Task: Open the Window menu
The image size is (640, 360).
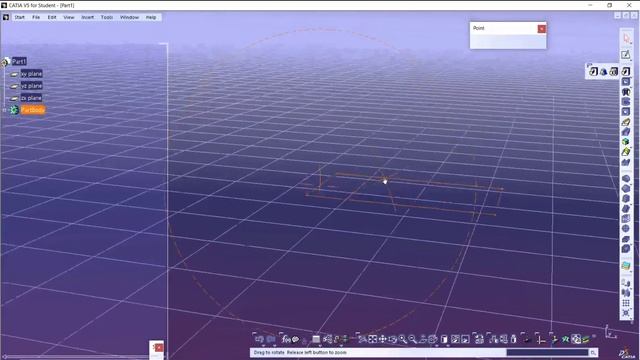Action: click(129, 17)
